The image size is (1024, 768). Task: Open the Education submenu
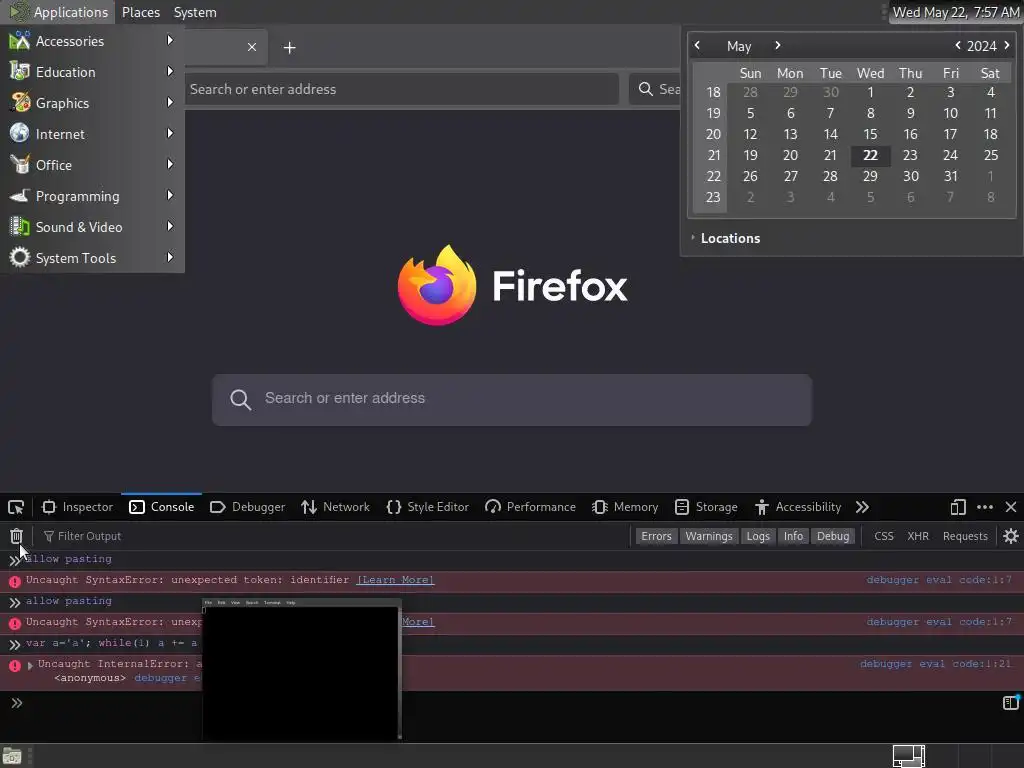[x=92, y=72]
